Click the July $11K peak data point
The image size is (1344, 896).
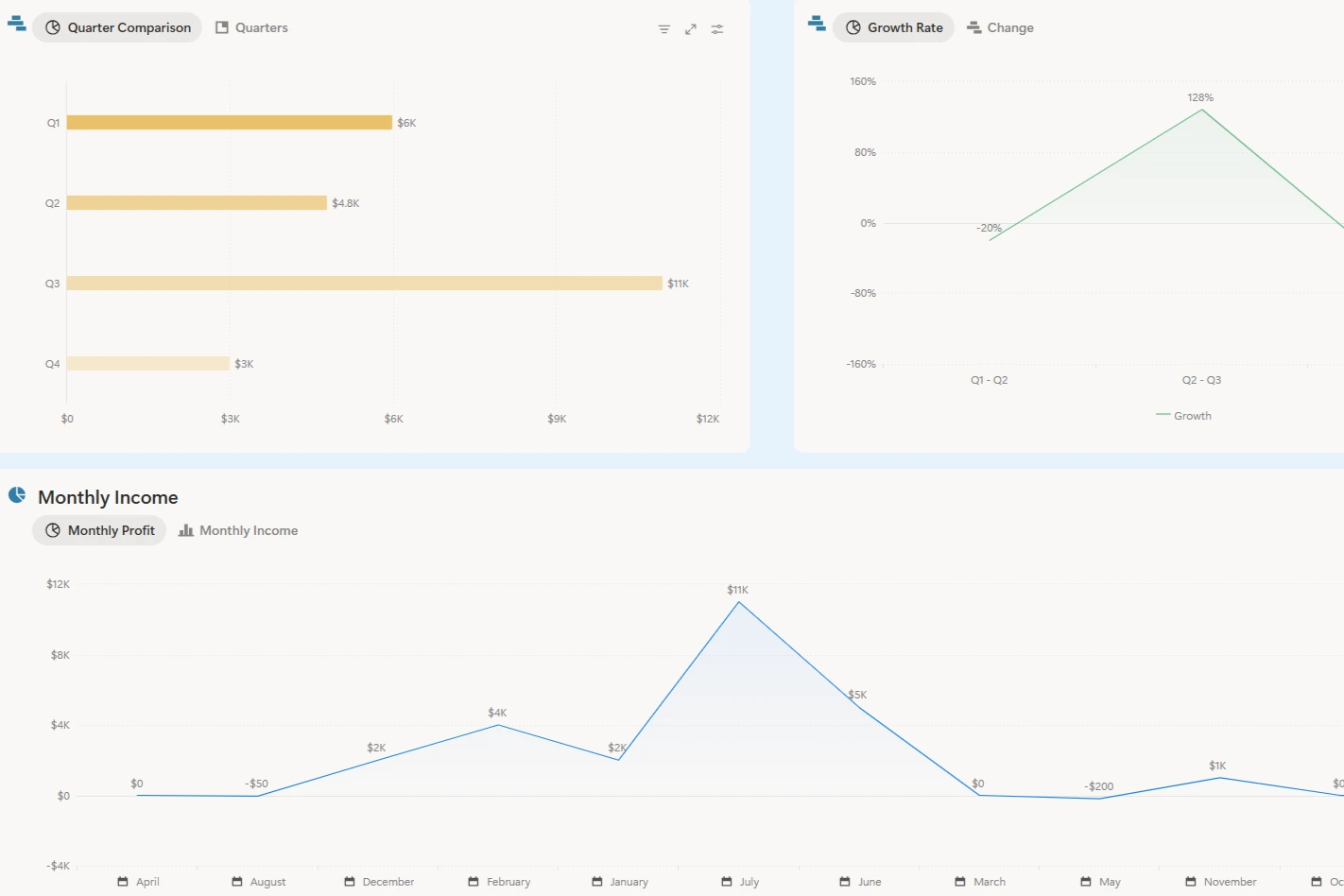click(739, 602)
